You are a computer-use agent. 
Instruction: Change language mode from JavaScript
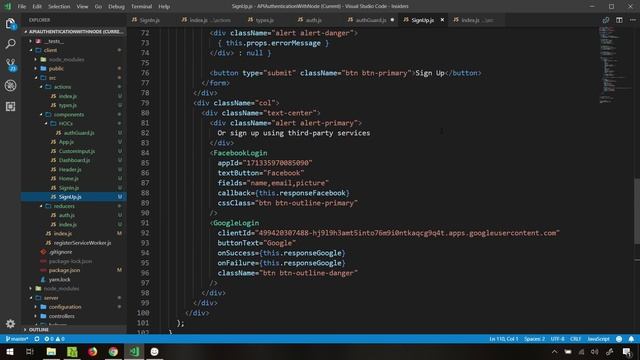click(x=598, y=339)
